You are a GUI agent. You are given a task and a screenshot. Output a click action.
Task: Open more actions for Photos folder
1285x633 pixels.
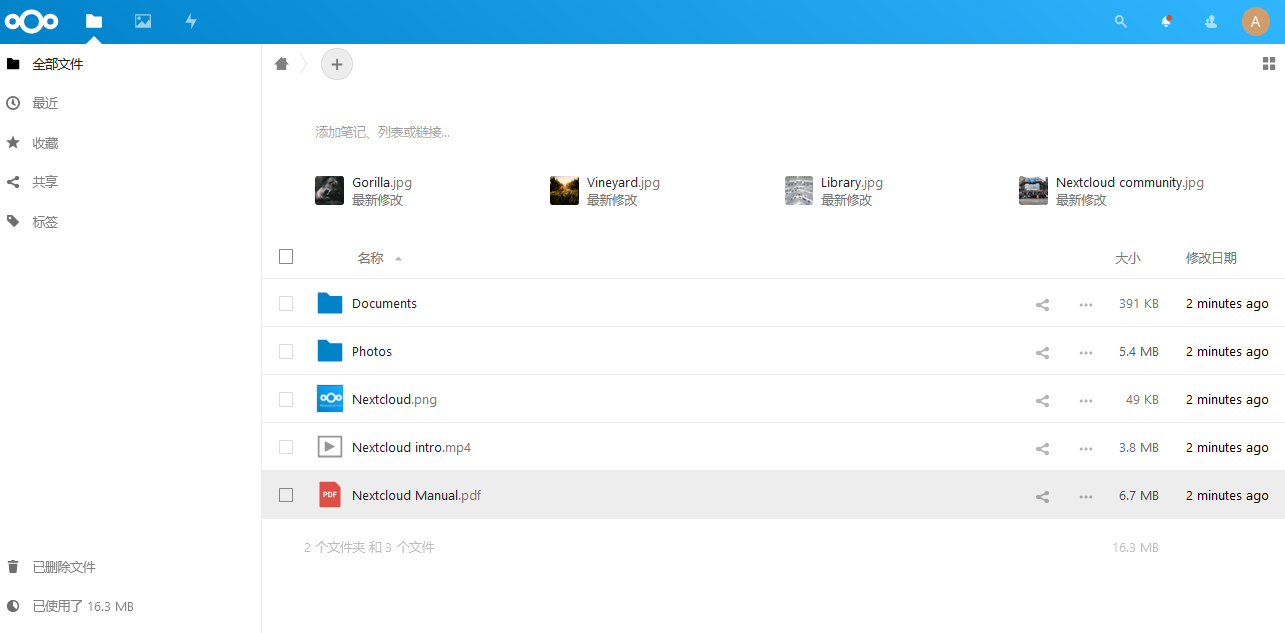pyautogui.click(x=1086, y=352)
